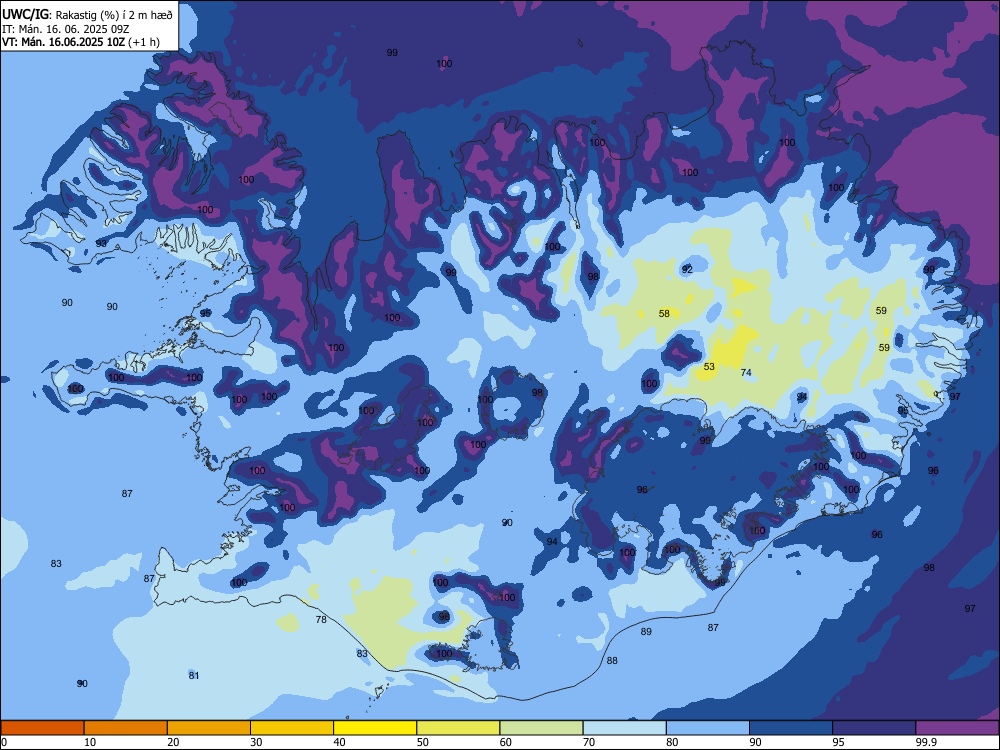Image resolution: width=1000 pixels, height=750 pixels.
Task: Click the sky blue 80-90 legend swatch
Action: click(708, 728)
